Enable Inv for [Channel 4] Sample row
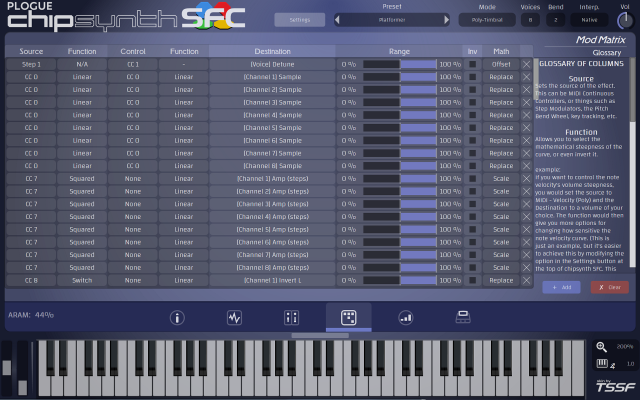Viewport: 640px width, 400px height. 473,115
